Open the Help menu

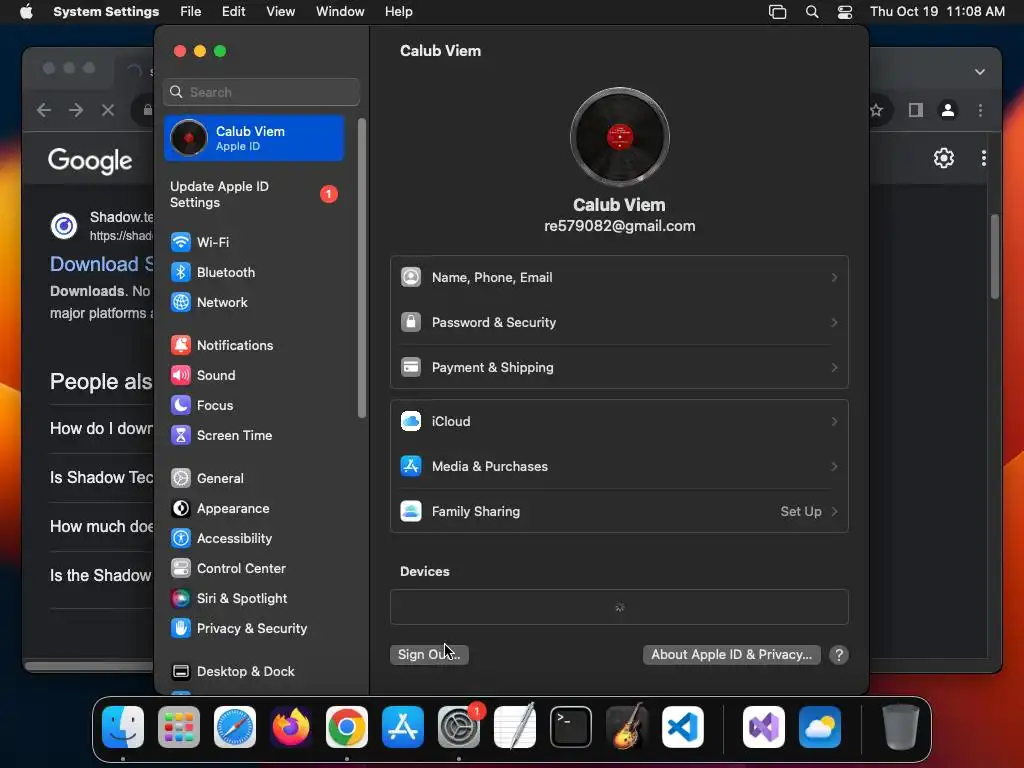[398, 12]
